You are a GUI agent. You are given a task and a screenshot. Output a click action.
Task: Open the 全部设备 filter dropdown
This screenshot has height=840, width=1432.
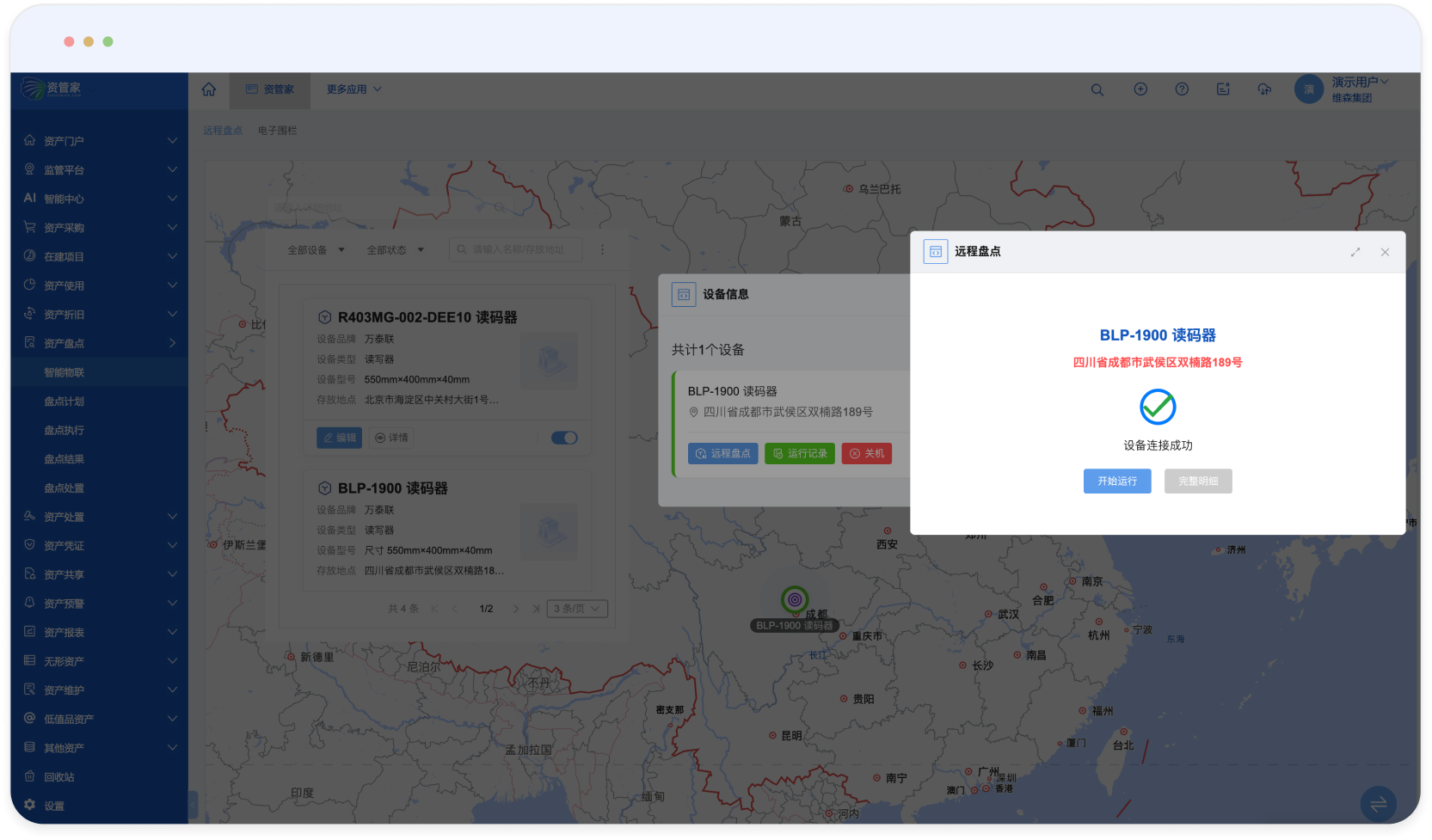[x=316, y=250]
